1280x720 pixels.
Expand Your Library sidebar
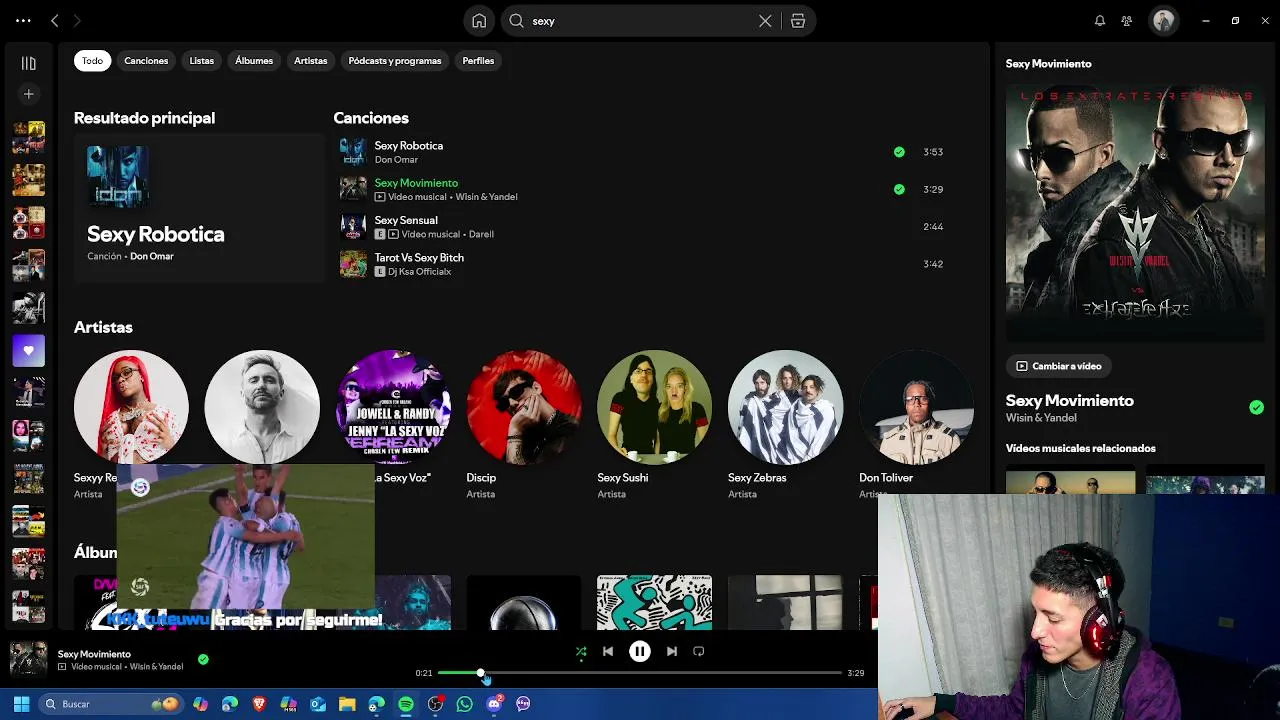[x=28, y=63]
